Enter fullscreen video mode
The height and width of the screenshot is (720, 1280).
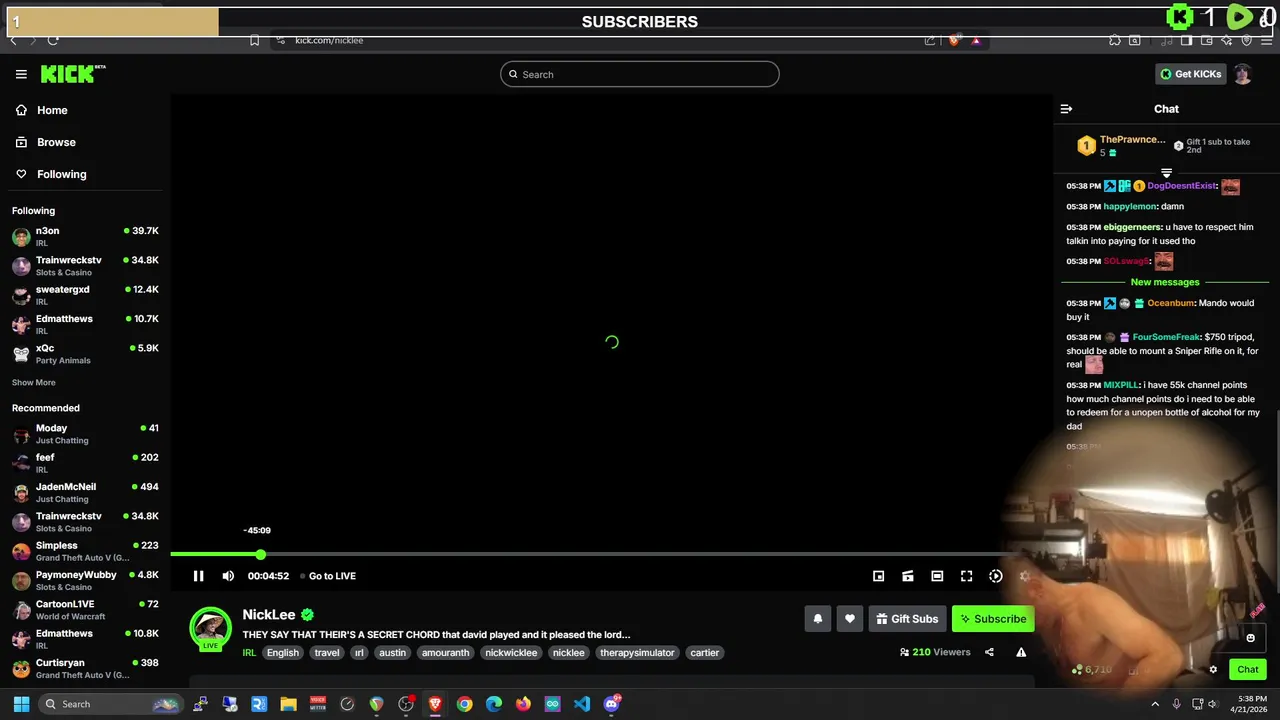coord(966,576)
